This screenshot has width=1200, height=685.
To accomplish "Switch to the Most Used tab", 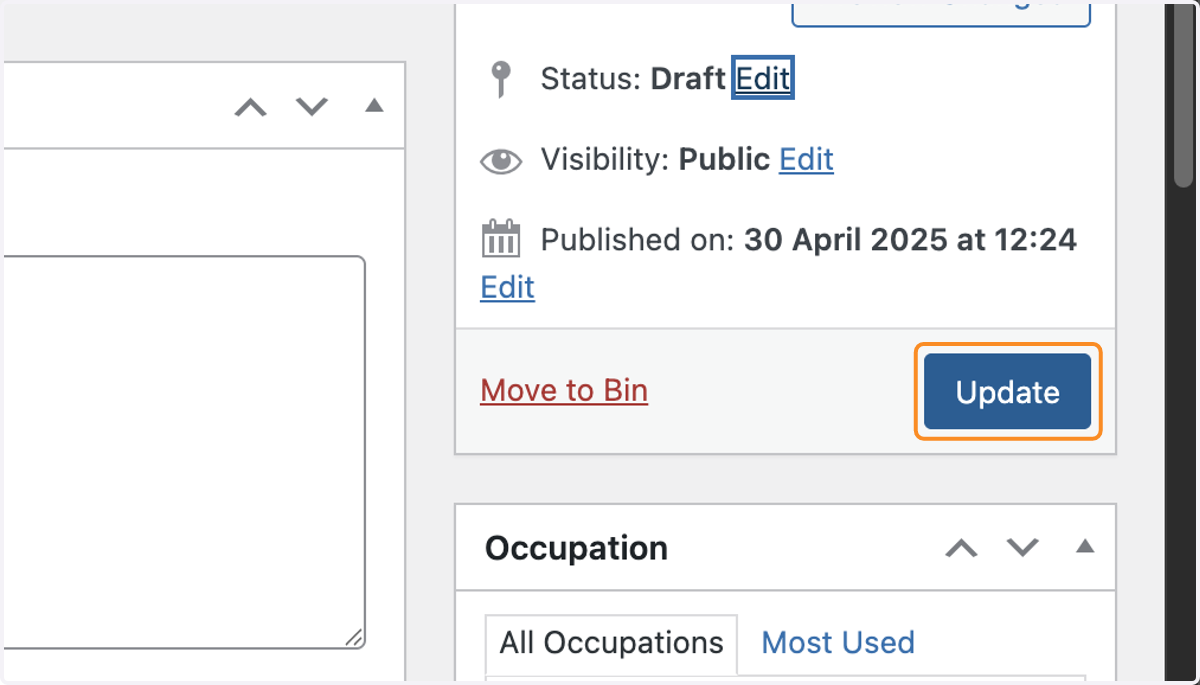I will click(838, 642).
